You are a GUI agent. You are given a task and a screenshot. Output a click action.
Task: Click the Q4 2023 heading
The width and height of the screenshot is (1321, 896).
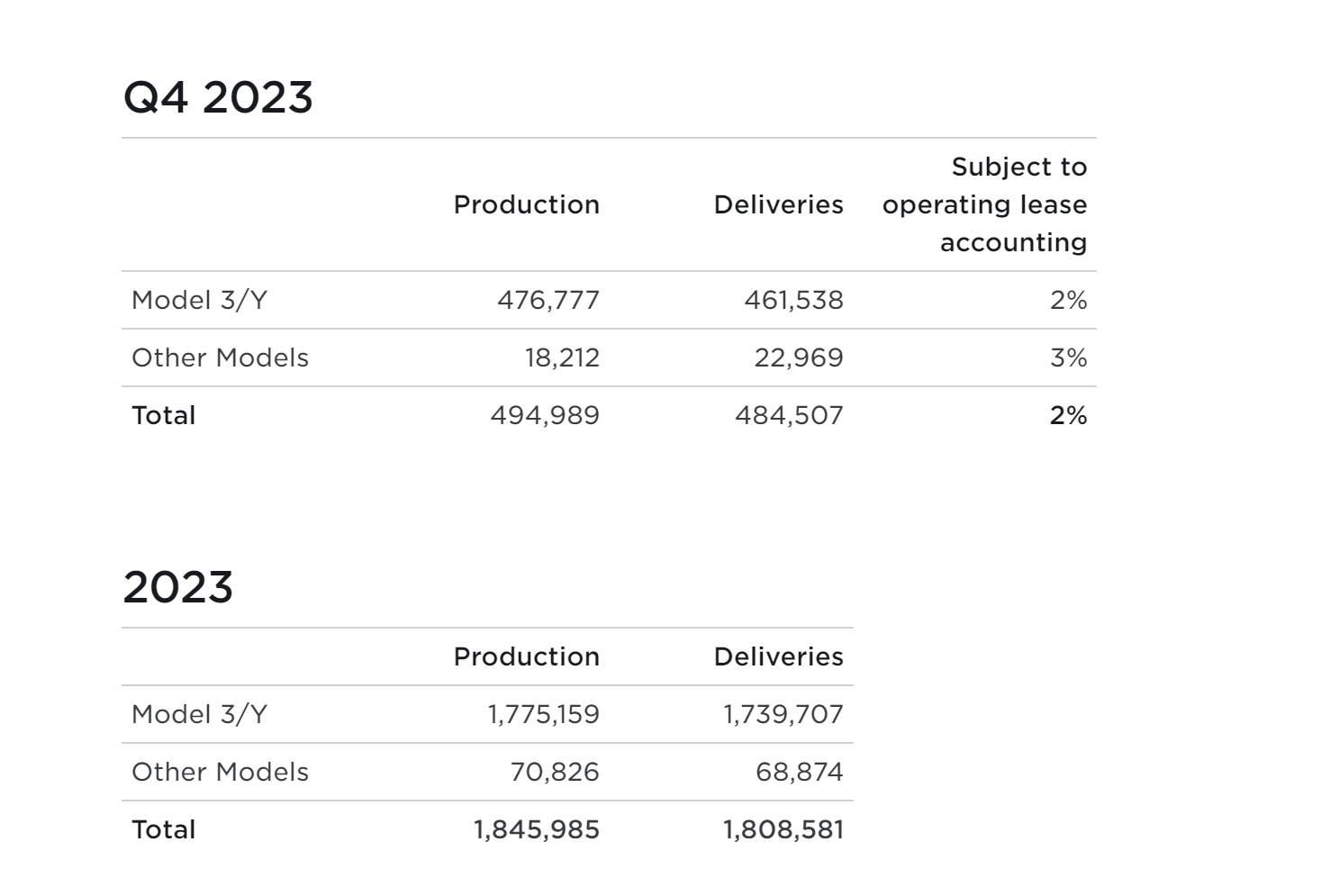tap(218, 97)
